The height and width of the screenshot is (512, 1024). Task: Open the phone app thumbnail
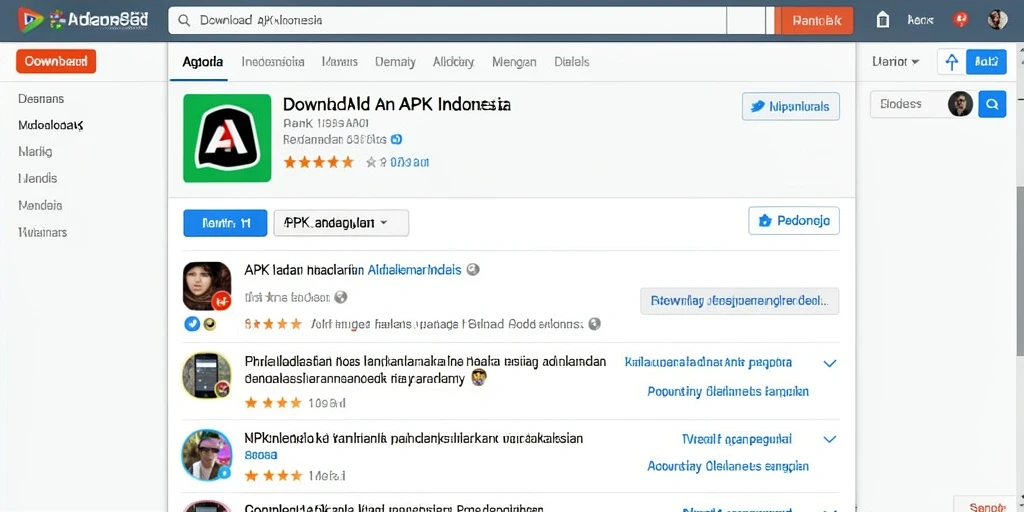207,376
